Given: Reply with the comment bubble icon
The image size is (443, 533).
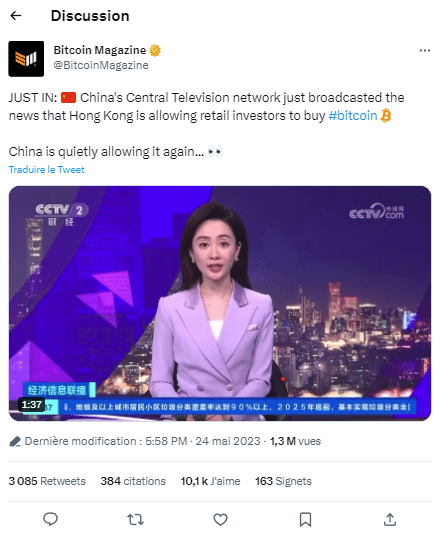Looking at the screenshot, I should tap(51, 519).
